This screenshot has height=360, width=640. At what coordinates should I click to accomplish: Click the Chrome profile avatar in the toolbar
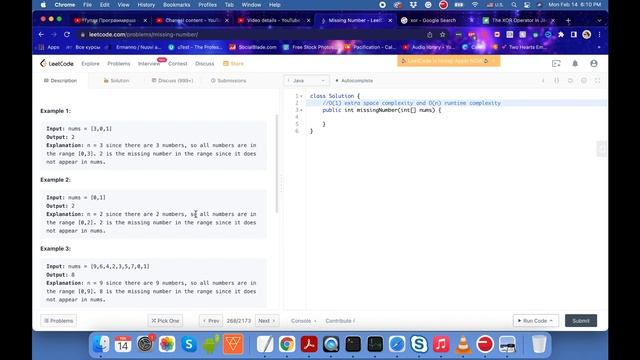click(x=587, y=35)
